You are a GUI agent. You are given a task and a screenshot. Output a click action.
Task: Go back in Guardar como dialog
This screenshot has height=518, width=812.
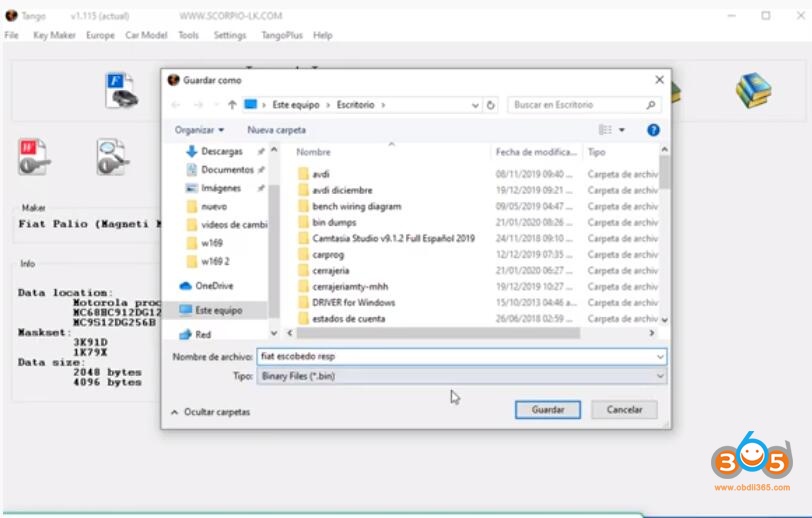pyautogui.click(x=176, y=105)
